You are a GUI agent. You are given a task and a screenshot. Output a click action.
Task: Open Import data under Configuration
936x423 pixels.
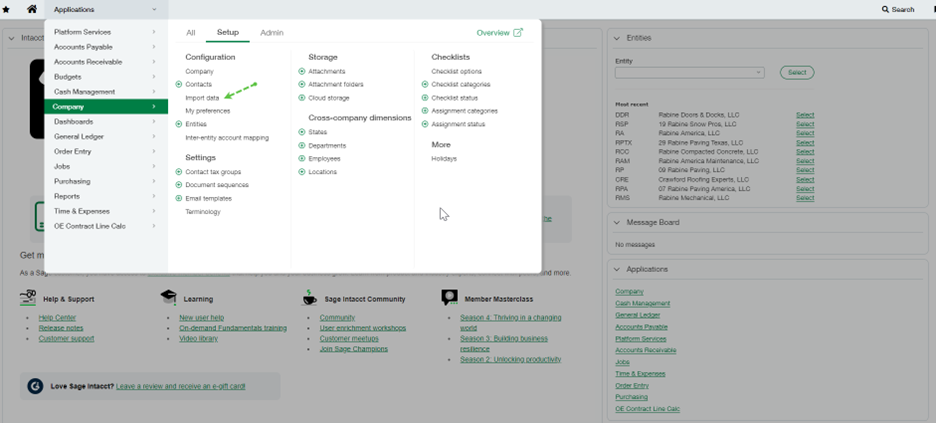pos(202,98)
